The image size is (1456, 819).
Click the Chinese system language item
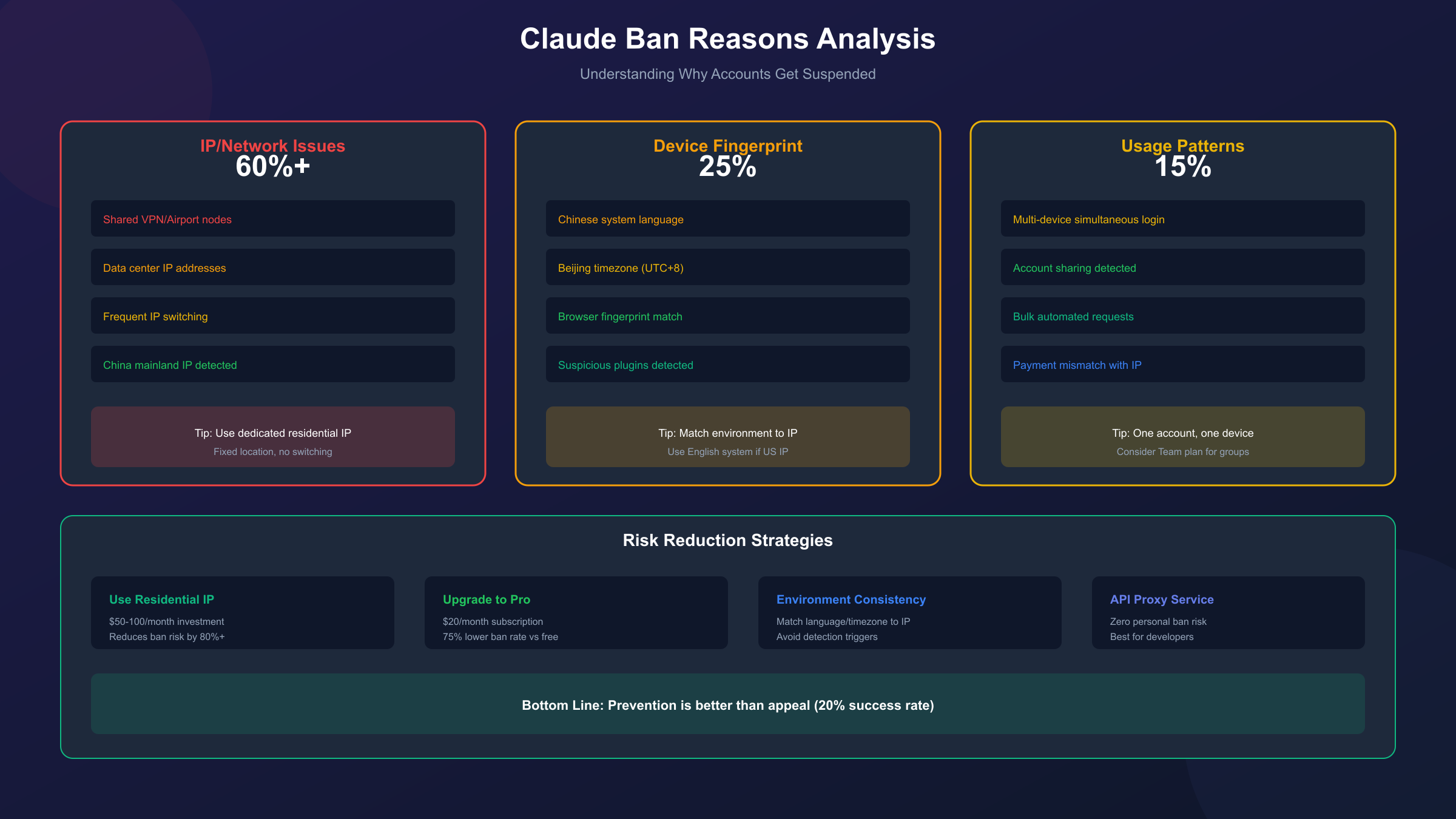click(727, 219)
